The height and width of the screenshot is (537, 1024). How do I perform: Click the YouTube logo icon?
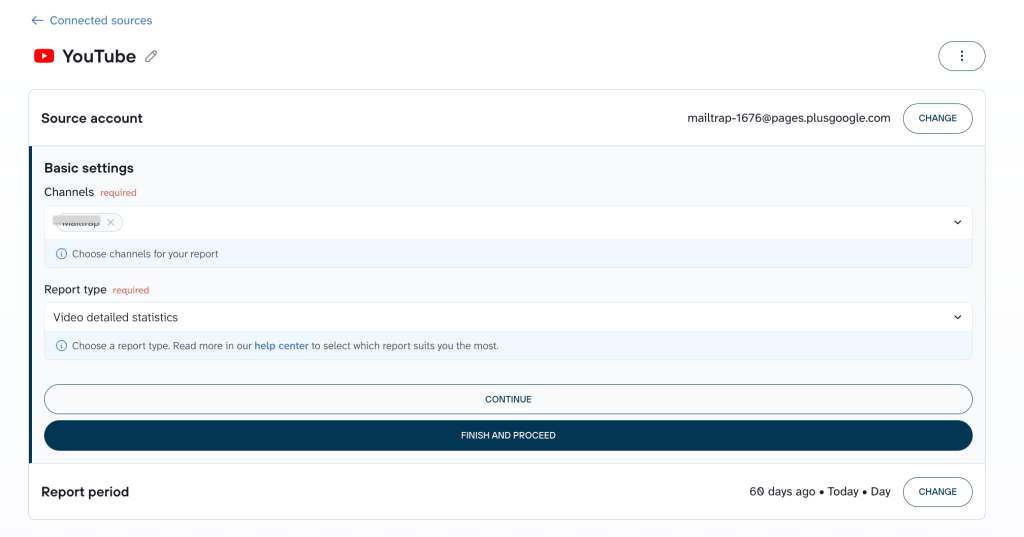click(44, 56)
